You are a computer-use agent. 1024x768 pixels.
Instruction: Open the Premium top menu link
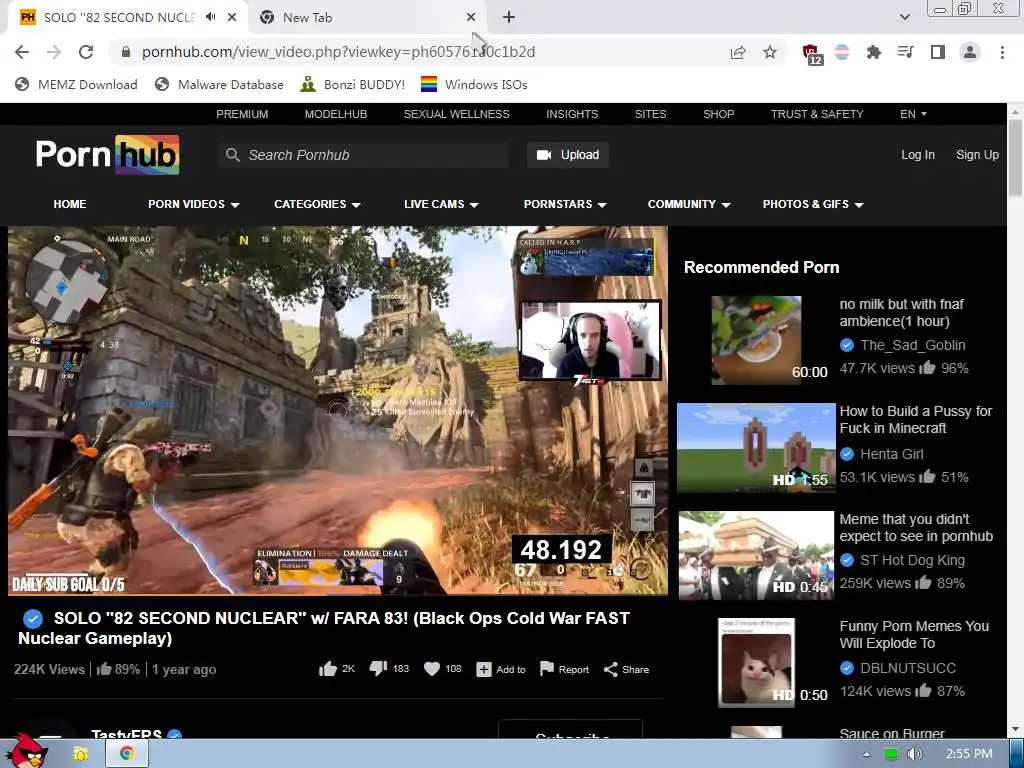click(242, 114)
